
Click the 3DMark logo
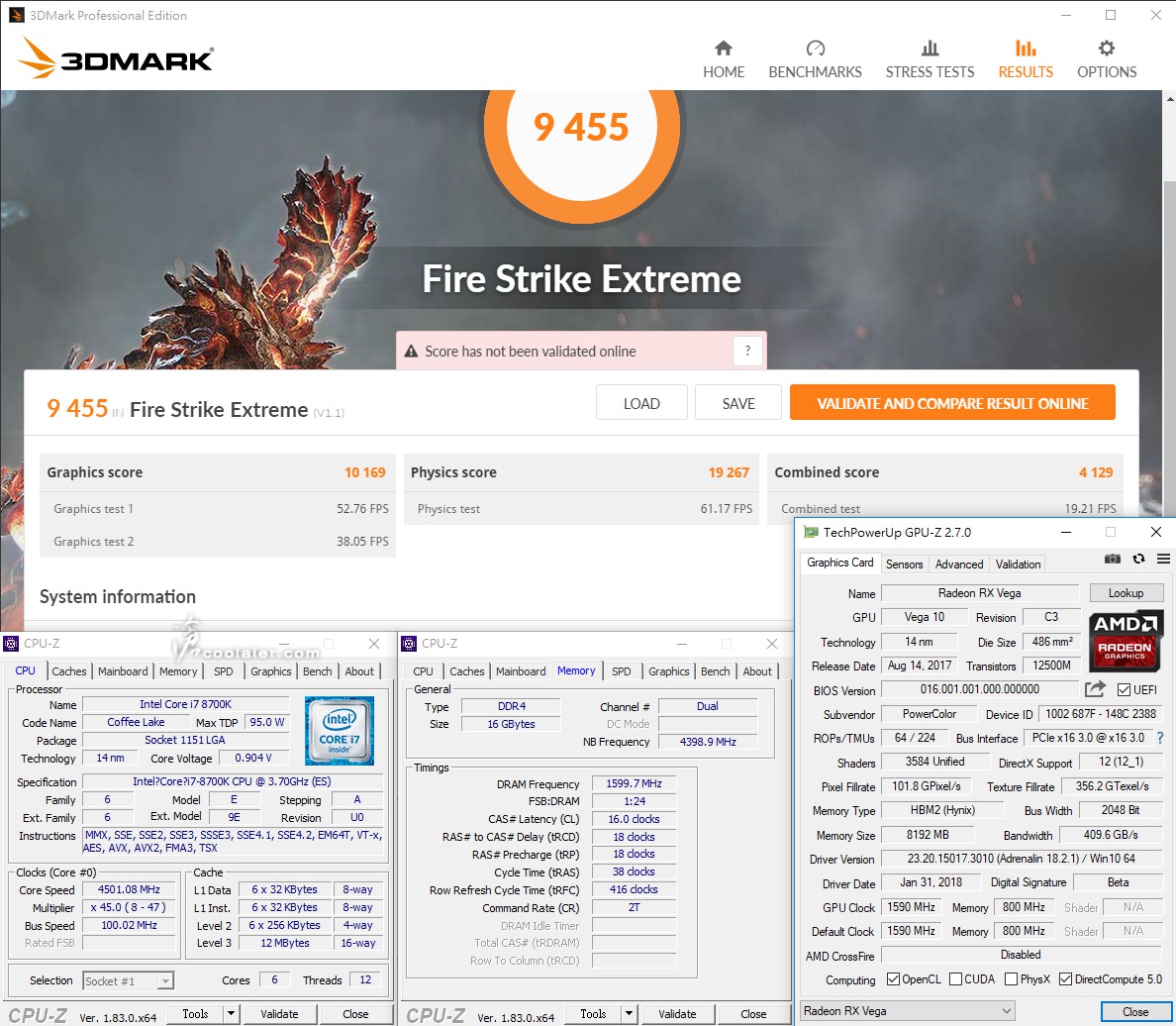pyautogui.click(x=116, y=57)
